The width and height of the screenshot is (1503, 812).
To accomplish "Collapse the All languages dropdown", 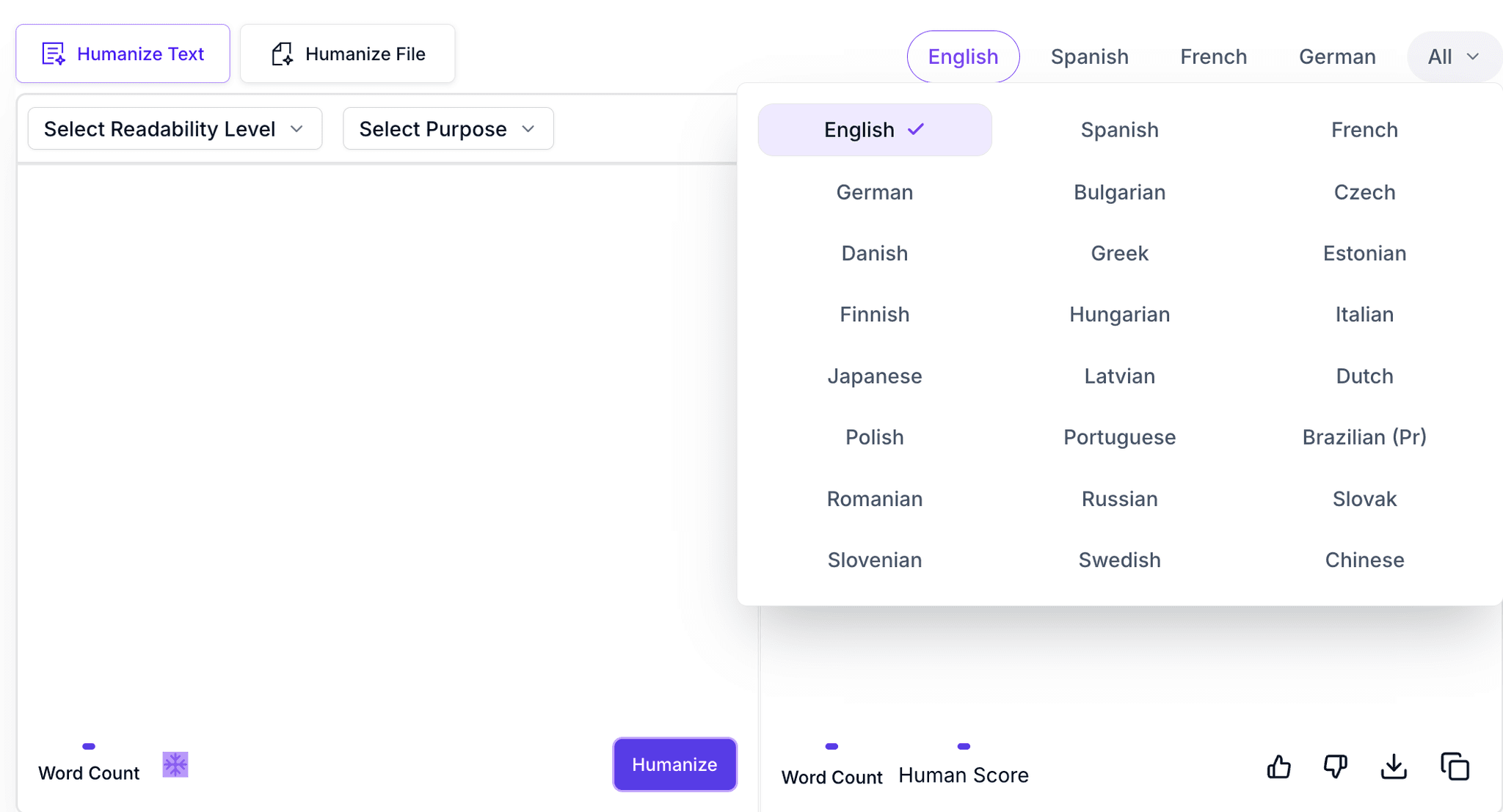I will click(x=1453, y=56).
